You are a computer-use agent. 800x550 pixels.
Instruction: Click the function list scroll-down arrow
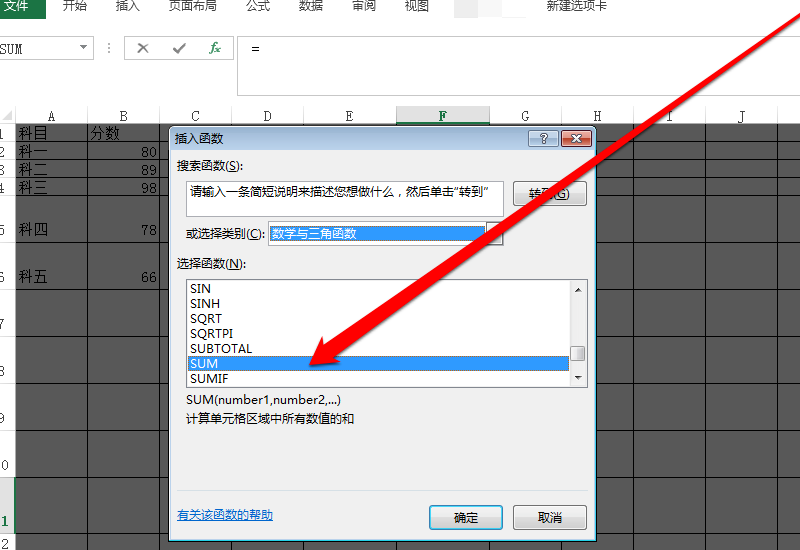577,378
